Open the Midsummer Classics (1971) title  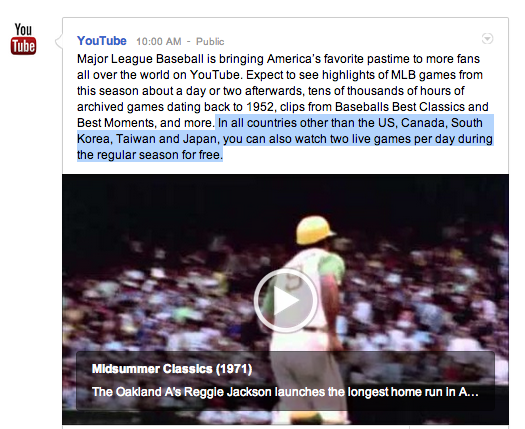pyautogui.click(x=172, y=369)
